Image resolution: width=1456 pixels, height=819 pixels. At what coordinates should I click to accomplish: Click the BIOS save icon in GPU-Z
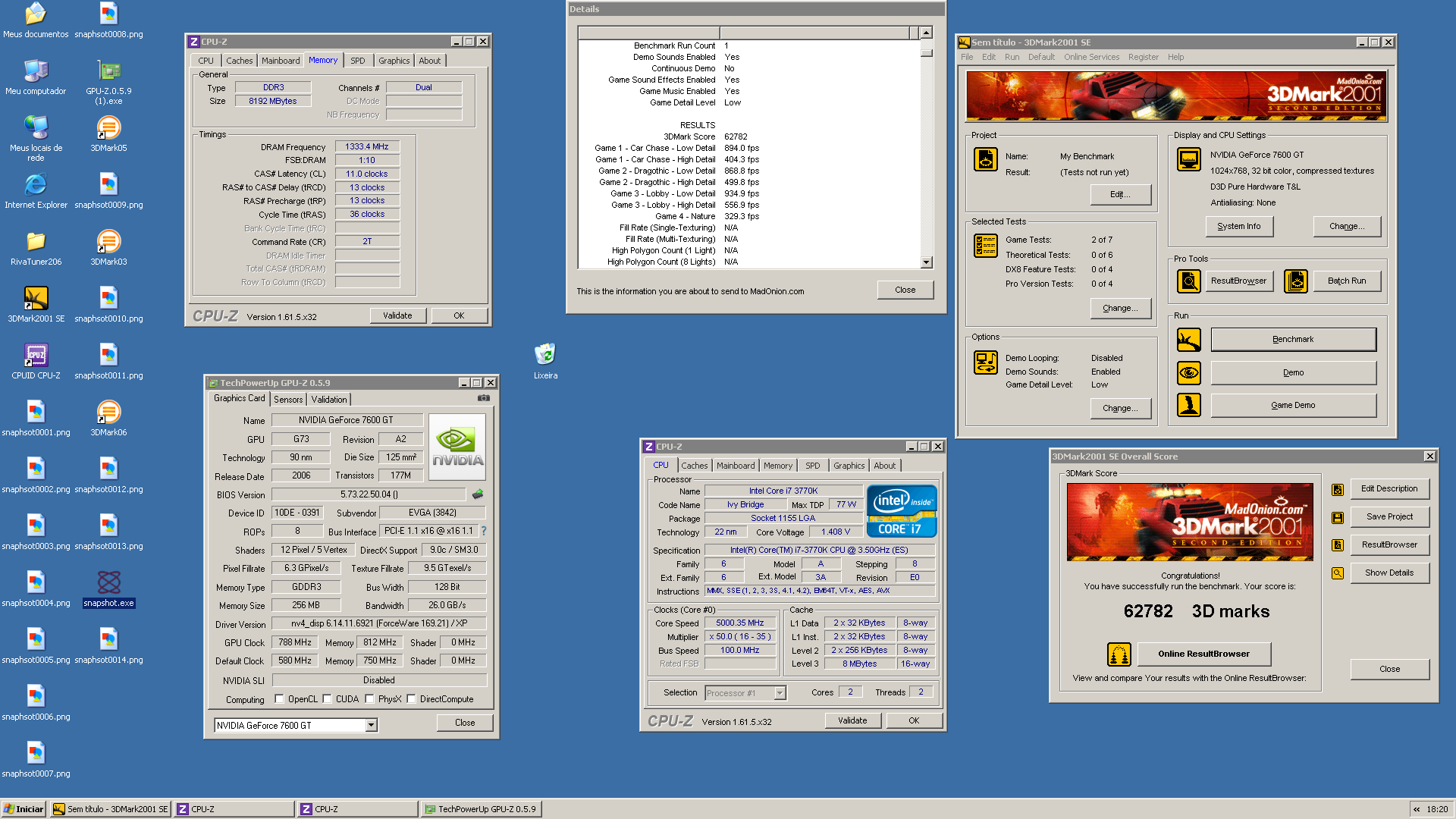(x=478, y=494)
